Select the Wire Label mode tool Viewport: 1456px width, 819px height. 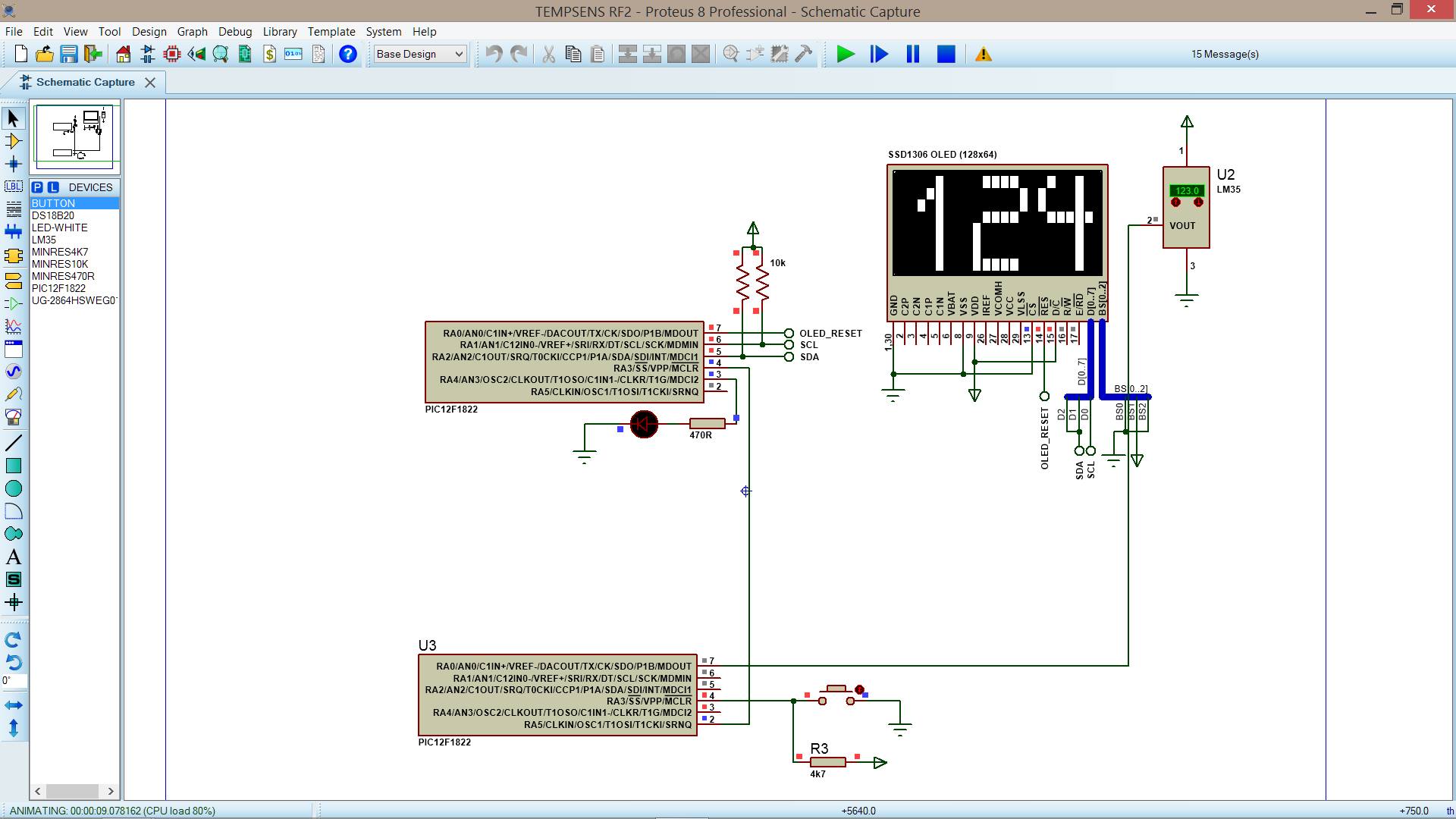(x=13, y=186)
